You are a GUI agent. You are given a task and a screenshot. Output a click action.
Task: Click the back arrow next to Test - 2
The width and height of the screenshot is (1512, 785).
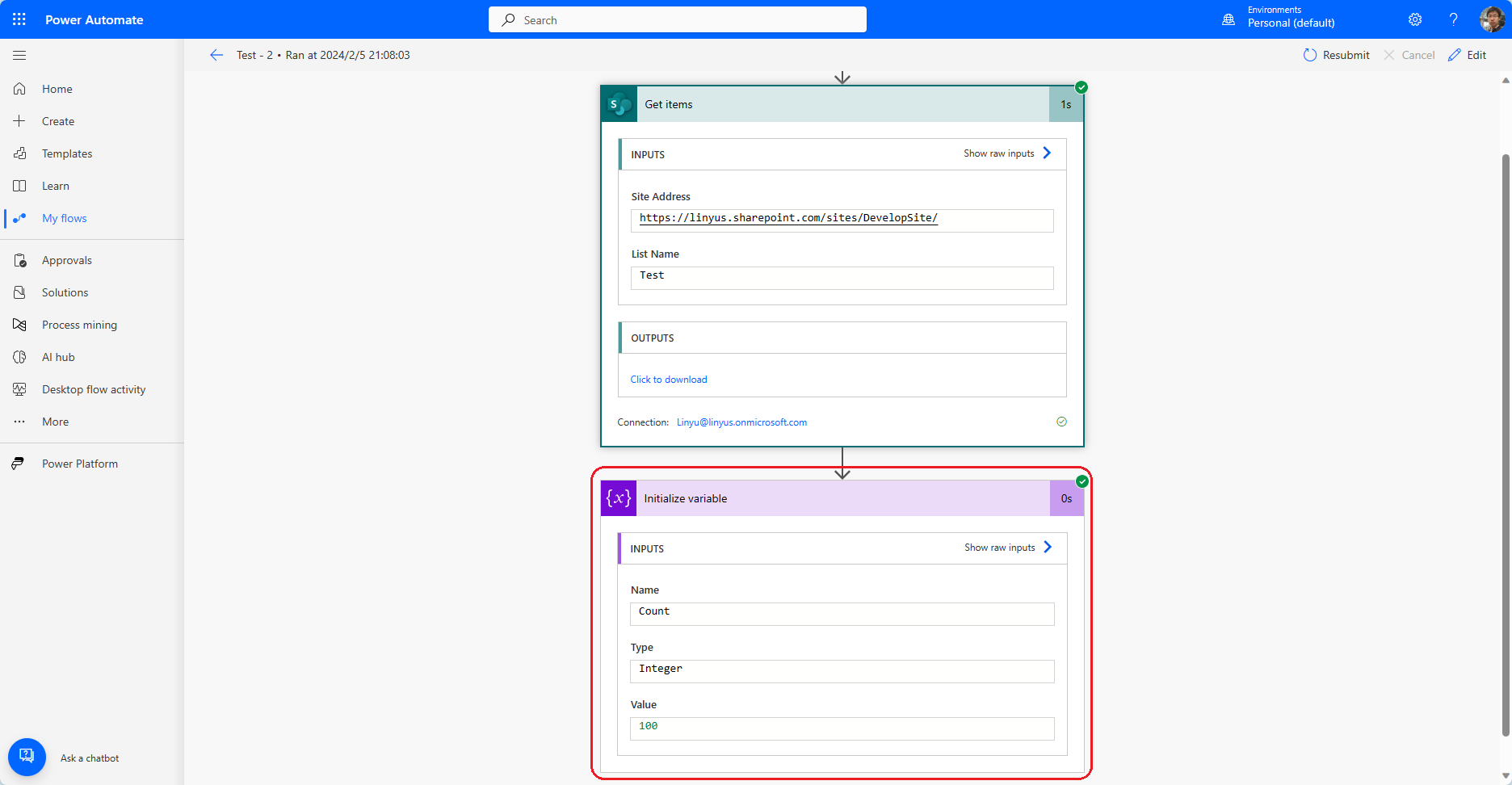[216, 55]
